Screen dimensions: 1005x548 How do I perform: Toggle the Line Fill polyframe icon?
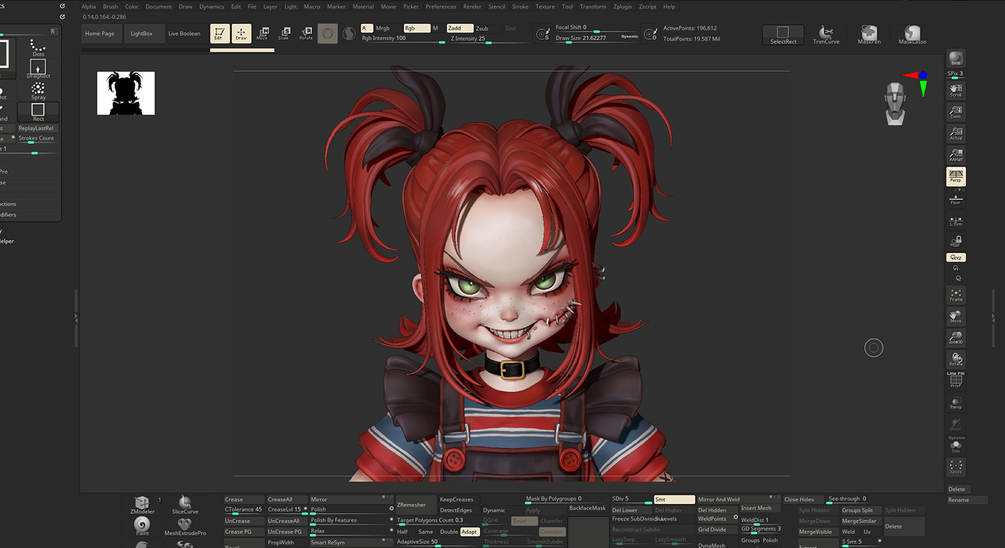pyautogui.click(x=956, y=379)
